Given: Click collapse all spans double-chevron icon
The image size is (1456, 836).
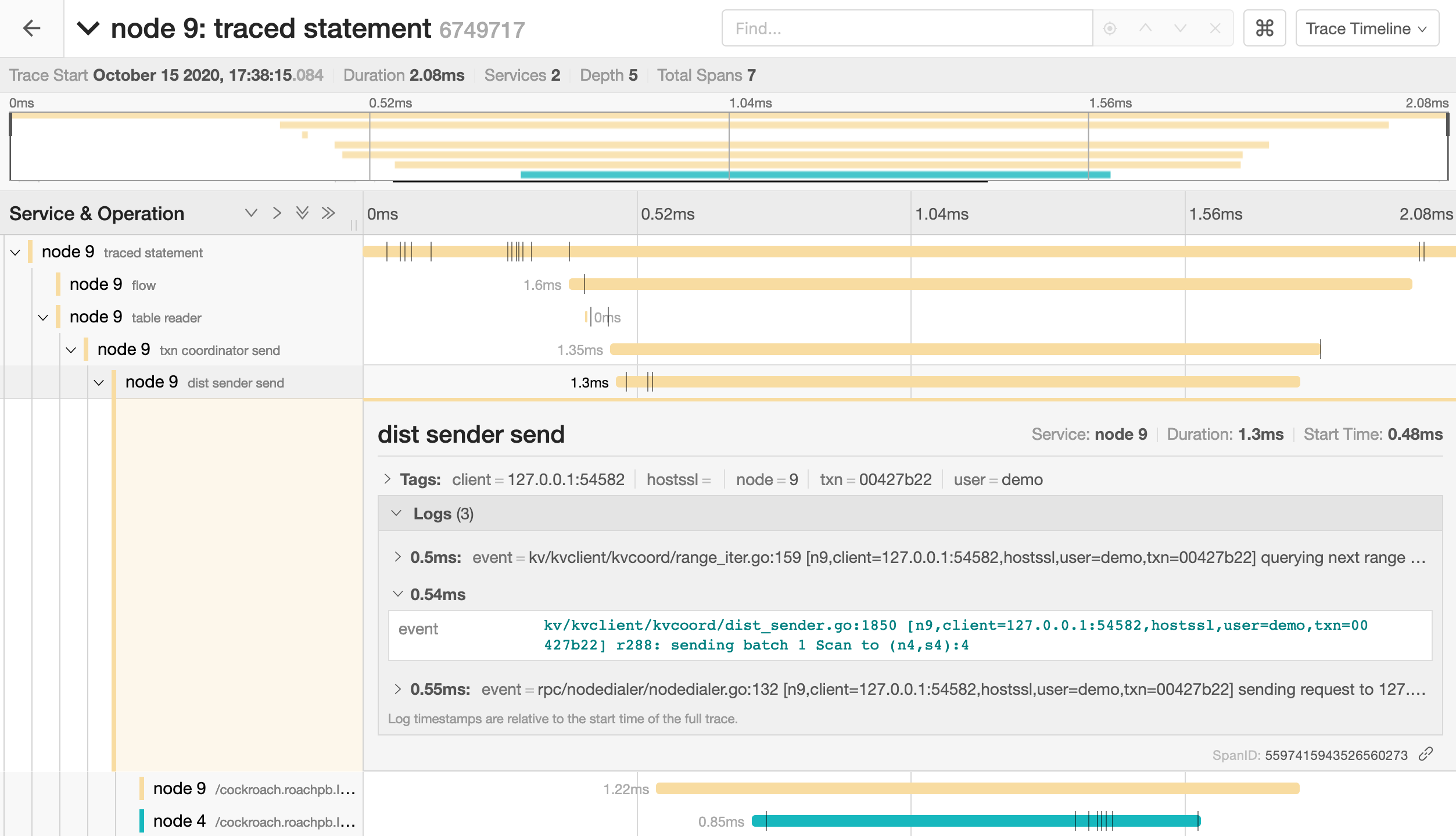Looking at the screenshot, I should point(328,213).
